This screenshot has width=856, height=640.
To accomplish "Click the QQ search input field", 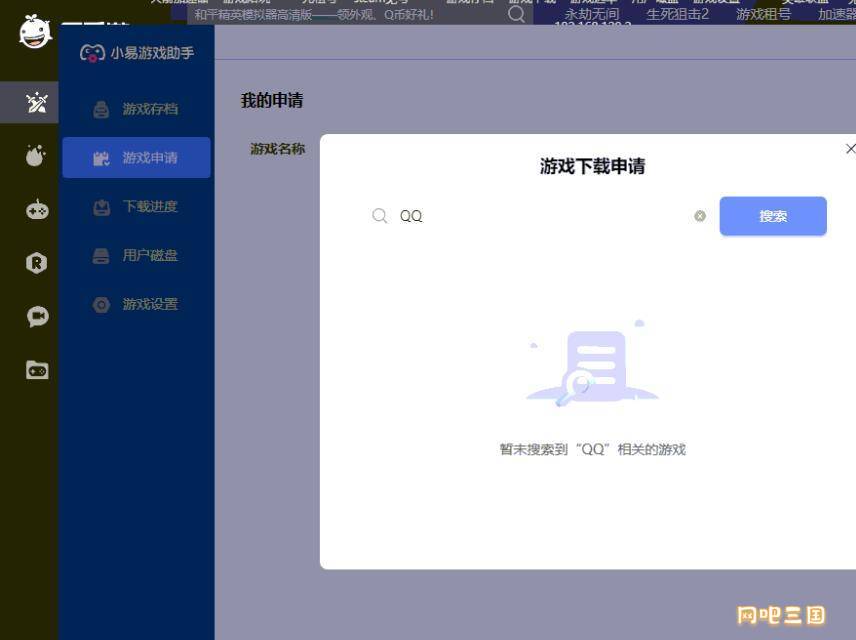I will [x=538, y=216].
